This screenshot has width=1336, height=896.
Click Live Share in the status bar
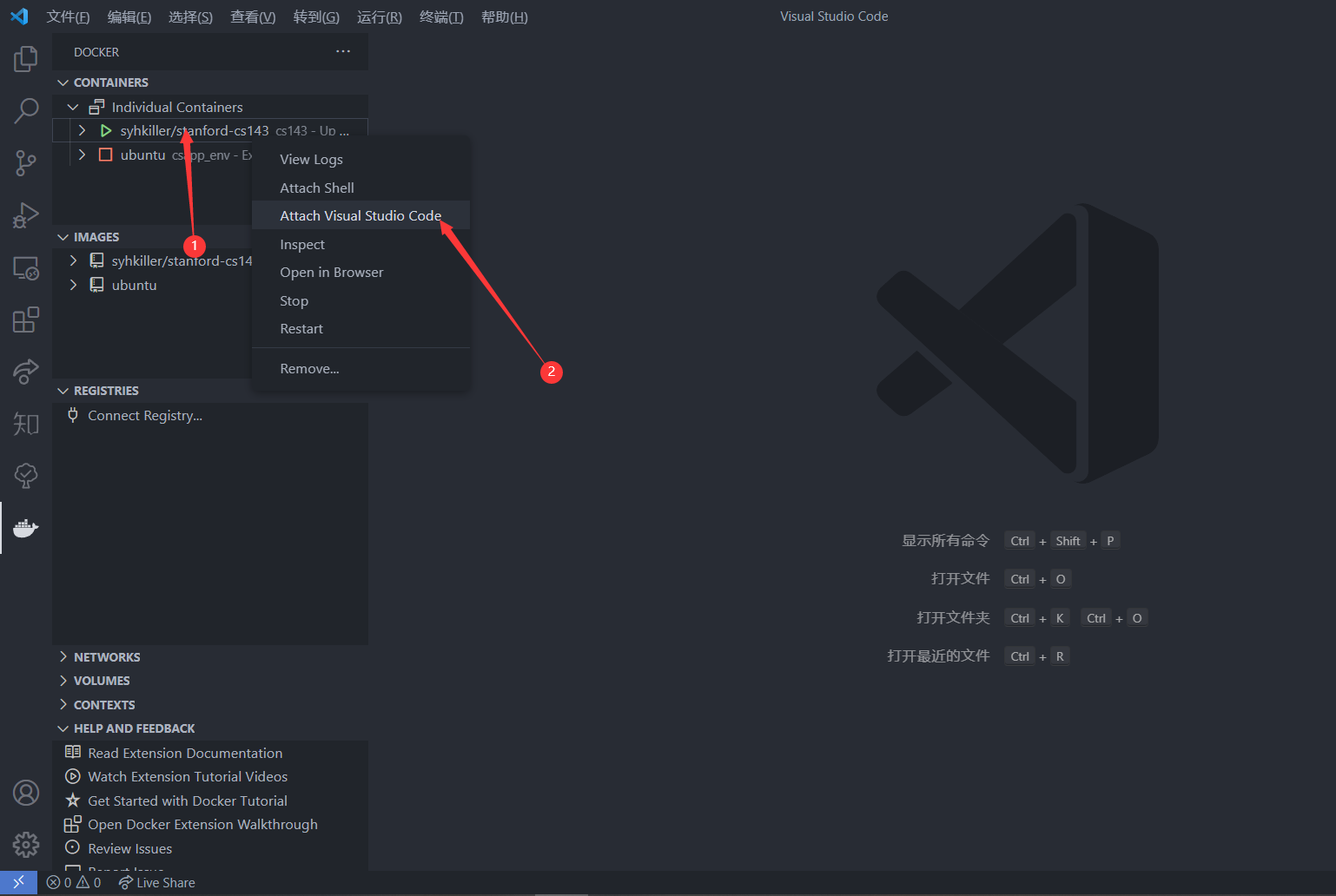(157, 882)
